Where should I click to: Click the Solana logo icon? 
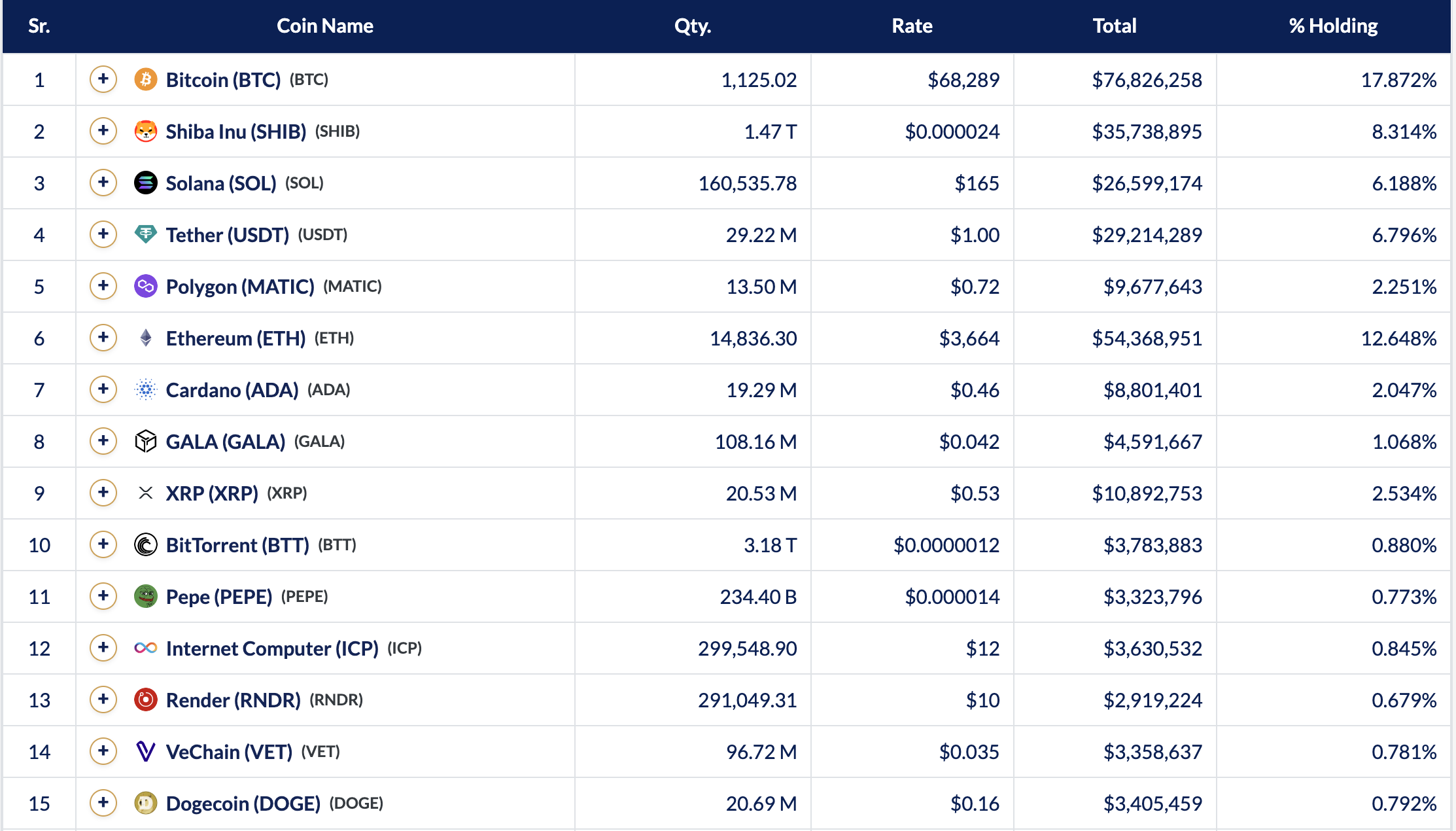click(146, 183)
